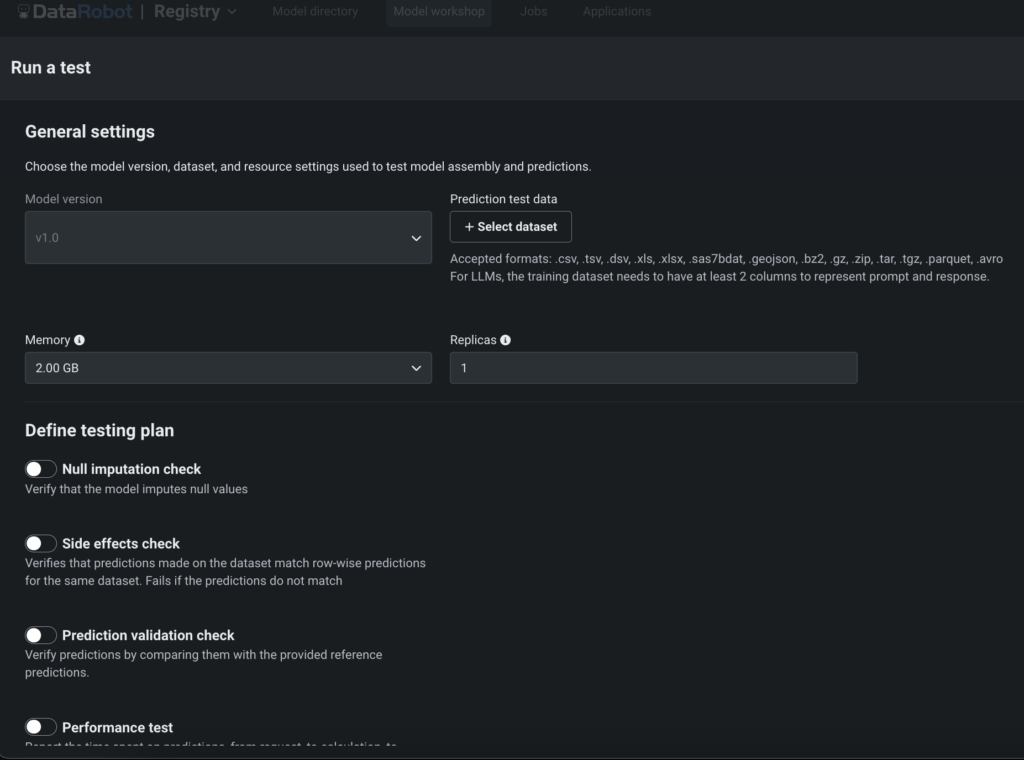Expand the Registry navigation dropdown

(x=230, y=12)
